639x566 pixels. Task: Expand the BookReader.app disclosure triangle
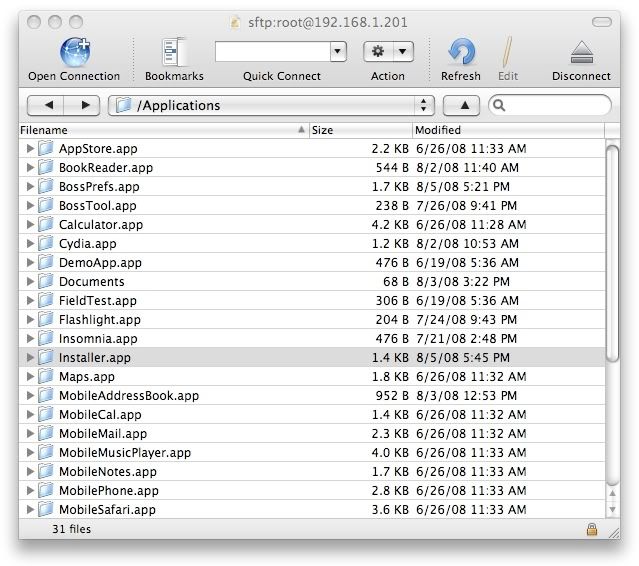tap(30, 167)
